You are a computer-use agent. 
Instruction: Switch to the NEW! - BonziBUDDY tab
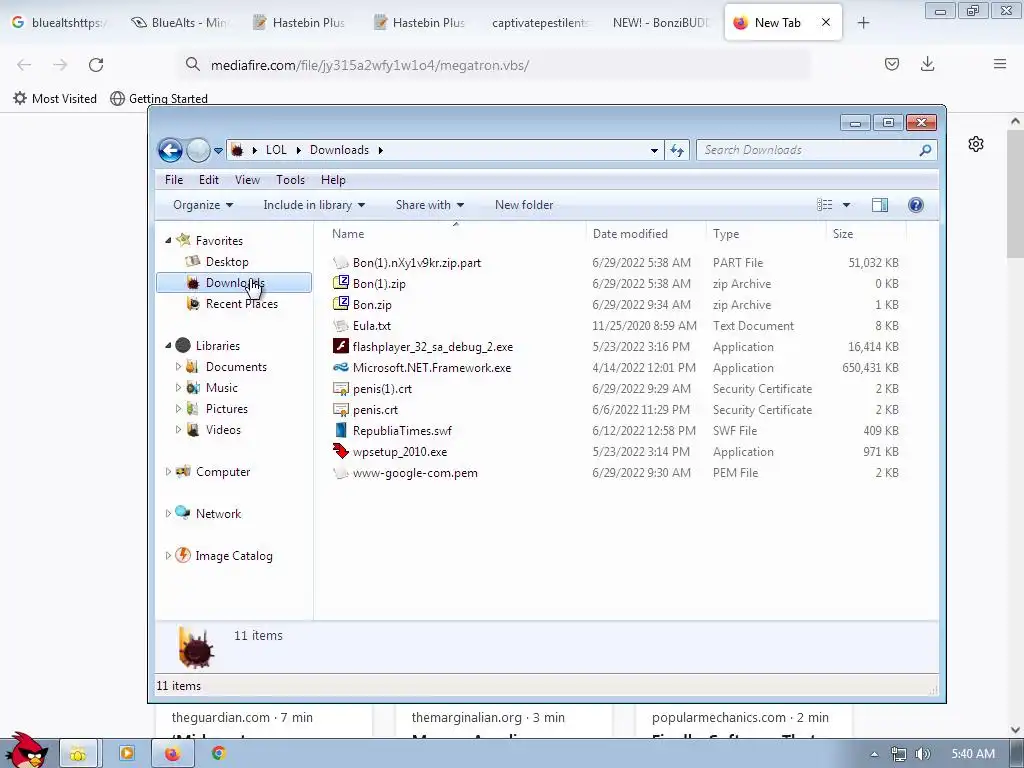click(660, 23)
